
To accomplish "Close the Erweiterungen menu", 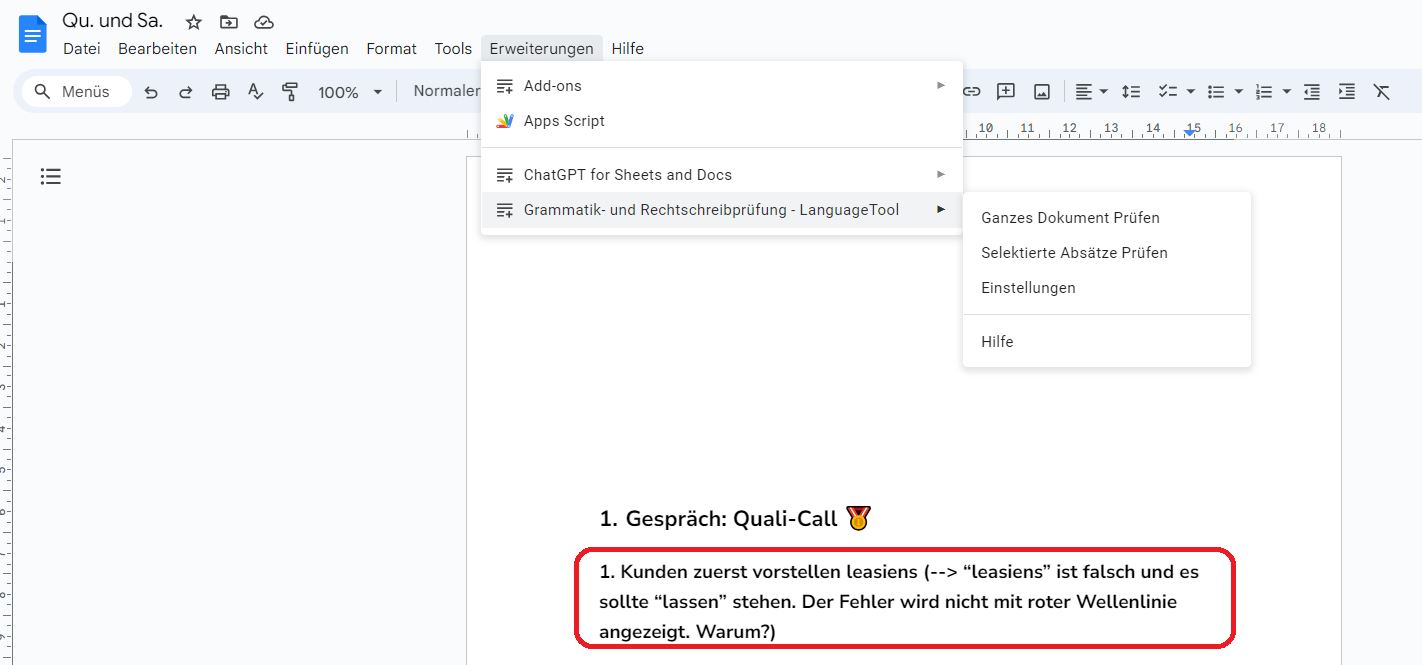I will (x=541, y=48).
